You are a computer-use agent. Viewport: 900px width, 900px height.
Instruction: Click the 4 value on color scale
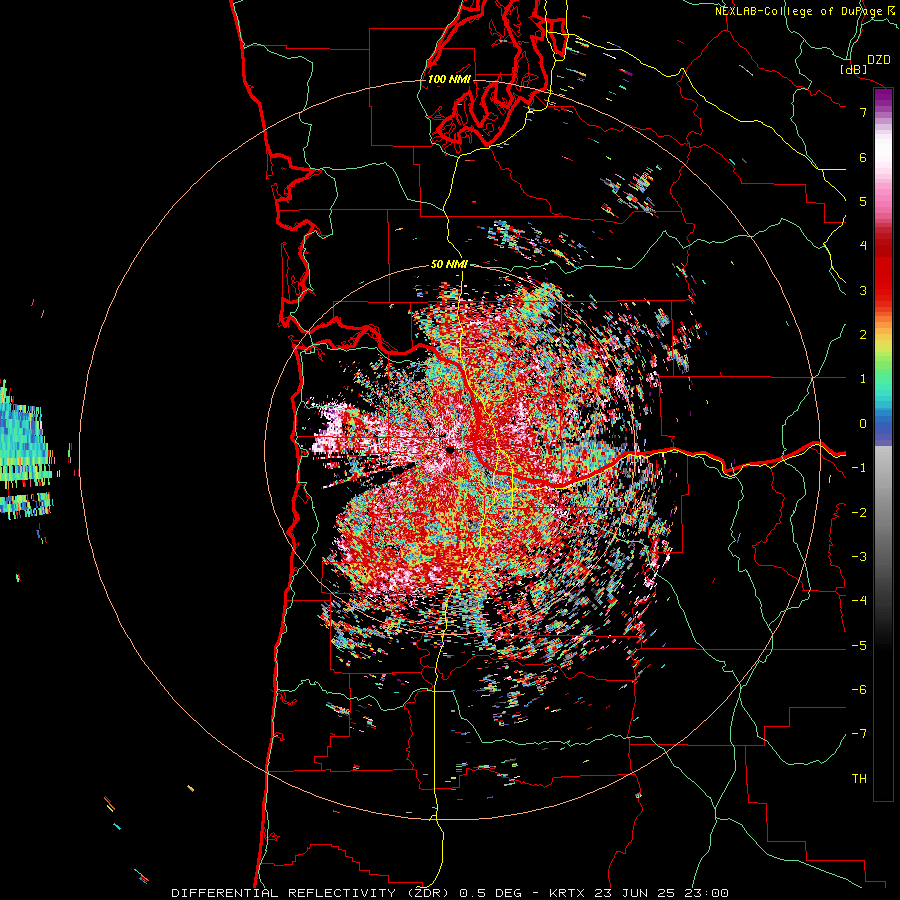[x=863, y=246]
